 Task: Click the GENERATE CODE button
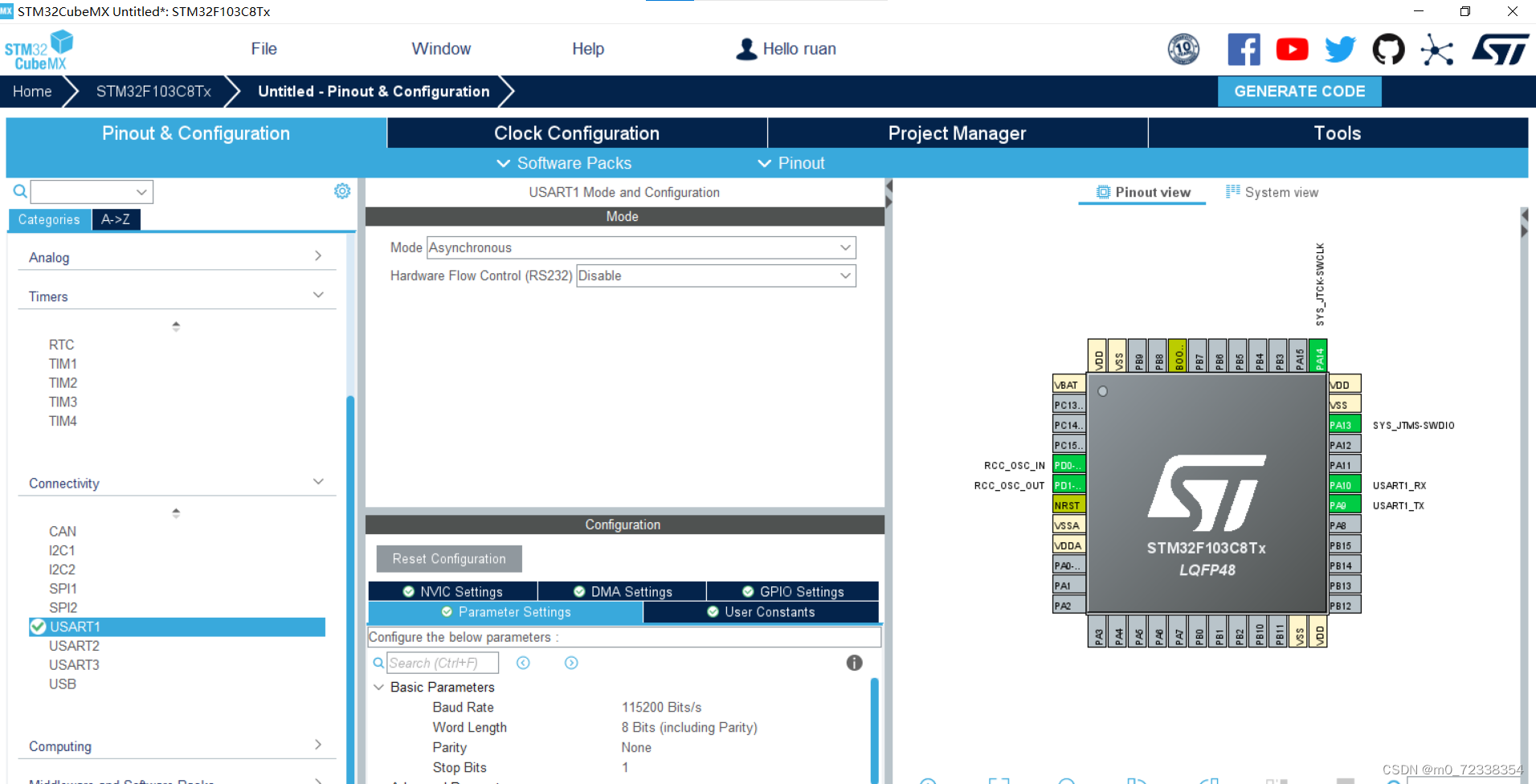(x=1300, y=92)
